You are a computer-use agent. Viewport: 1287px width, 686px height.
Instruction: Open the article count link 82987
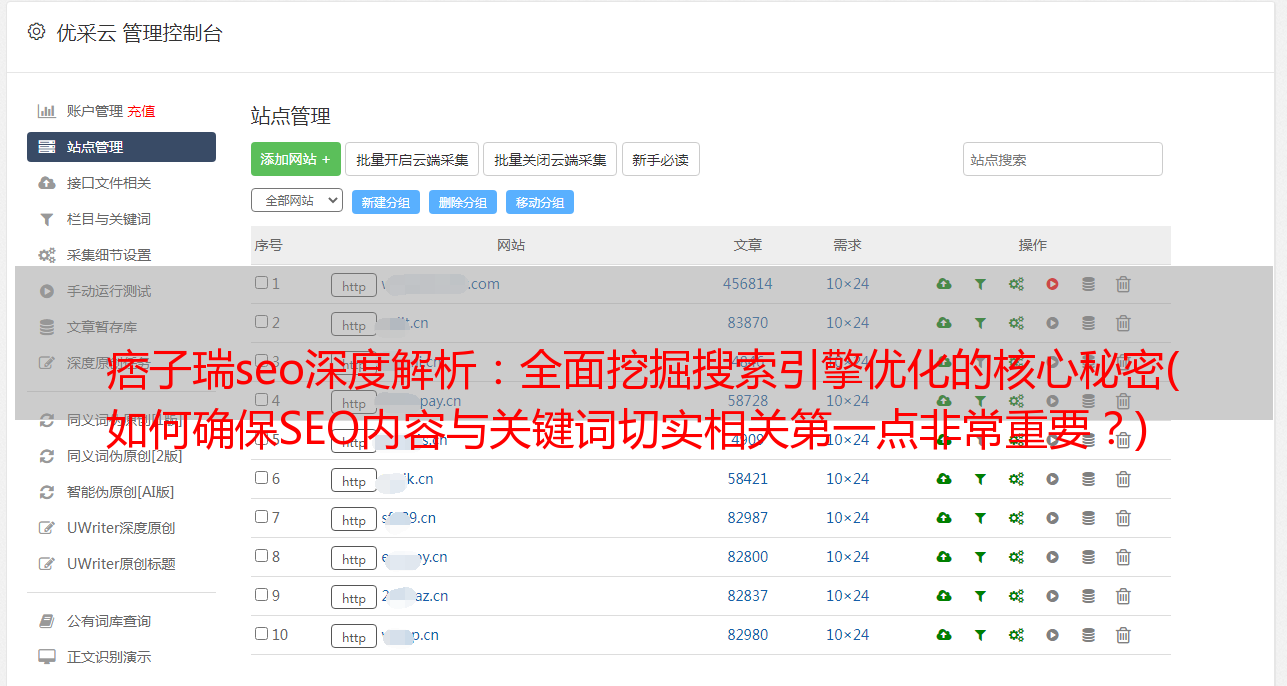(748, 518)
